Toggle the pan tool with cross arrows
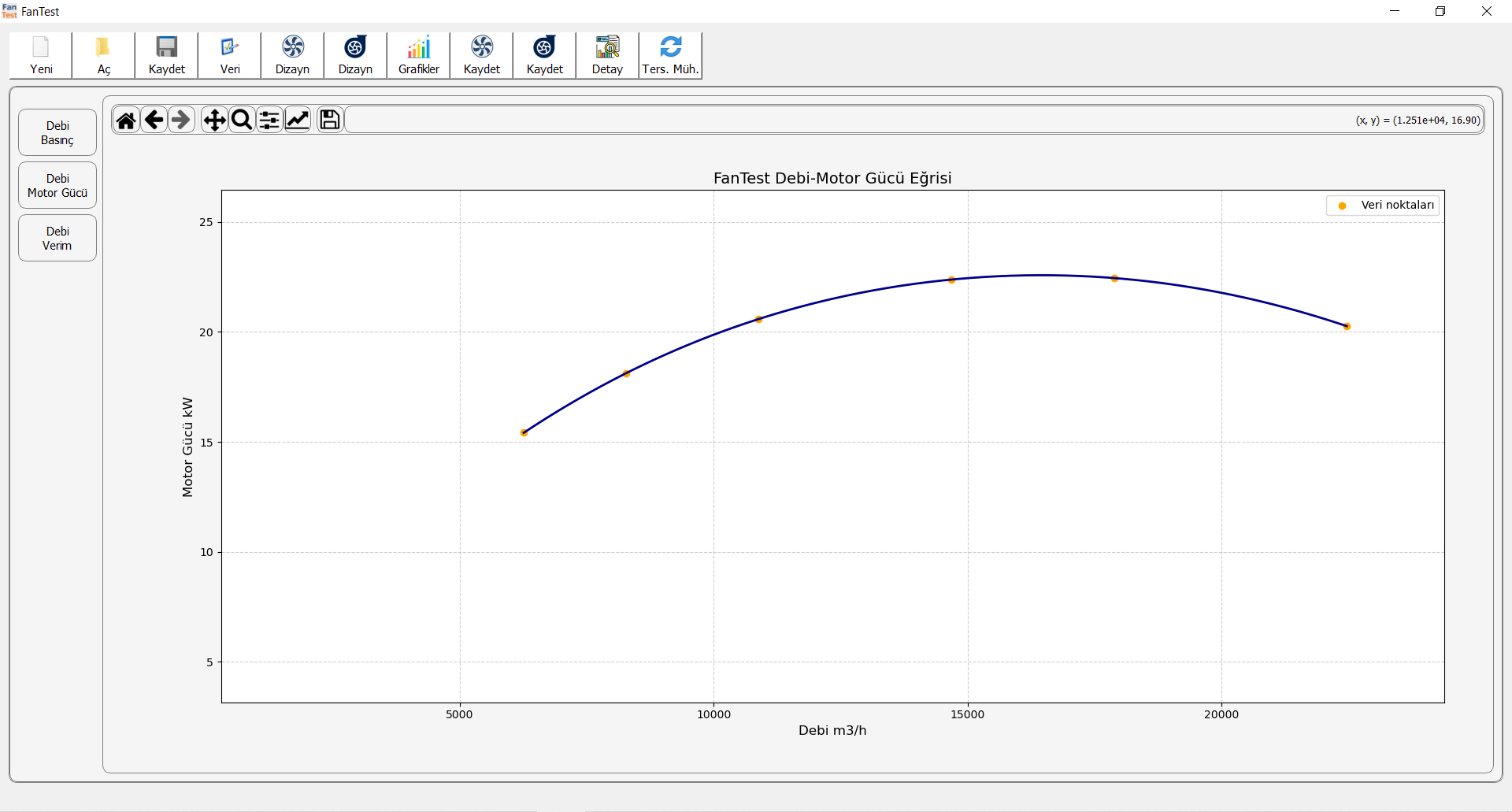The height and width of the screenshot is (812, 1512). [x=214, y=120]
